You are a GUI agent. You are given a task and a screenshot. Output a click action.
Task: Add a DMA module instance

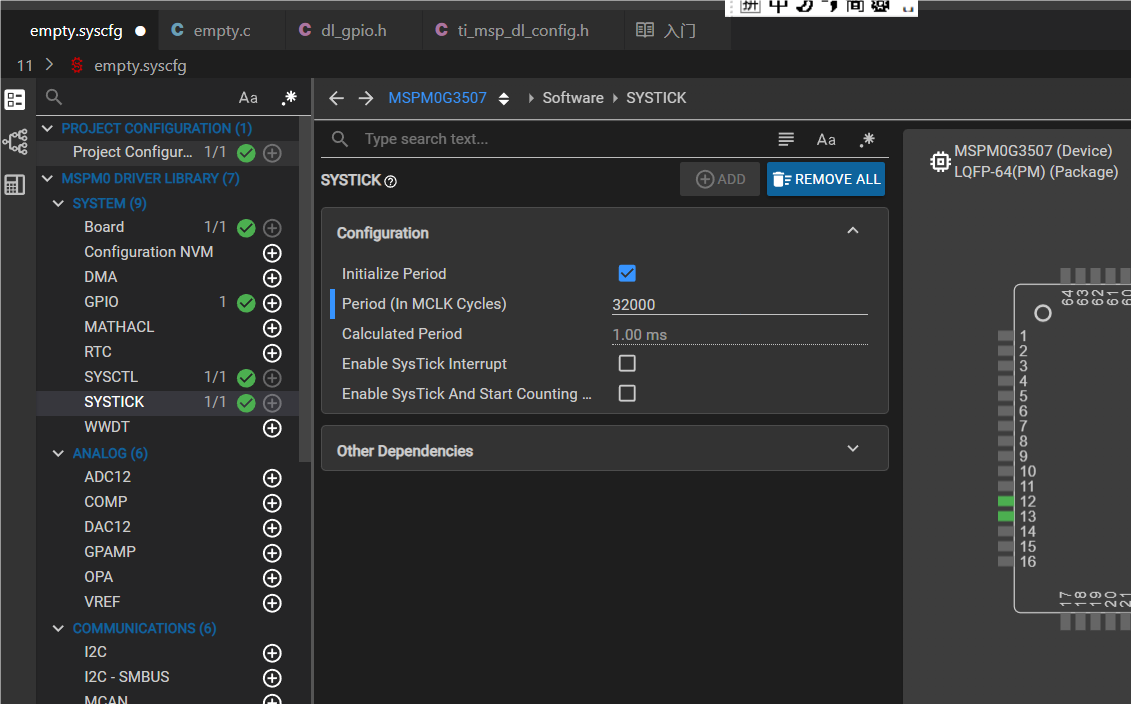point(272,278)
